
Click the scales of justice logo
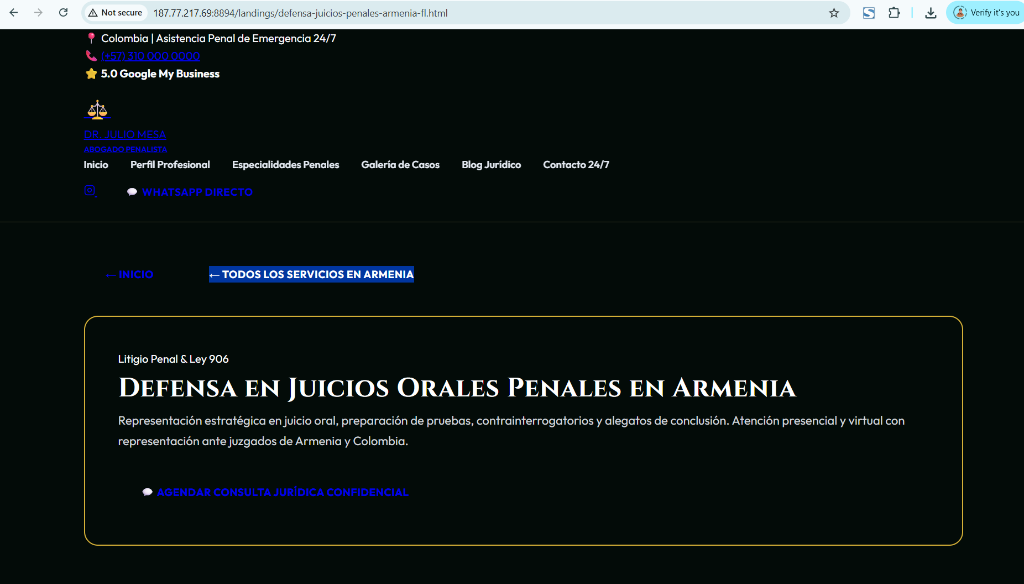pos(97,110)
